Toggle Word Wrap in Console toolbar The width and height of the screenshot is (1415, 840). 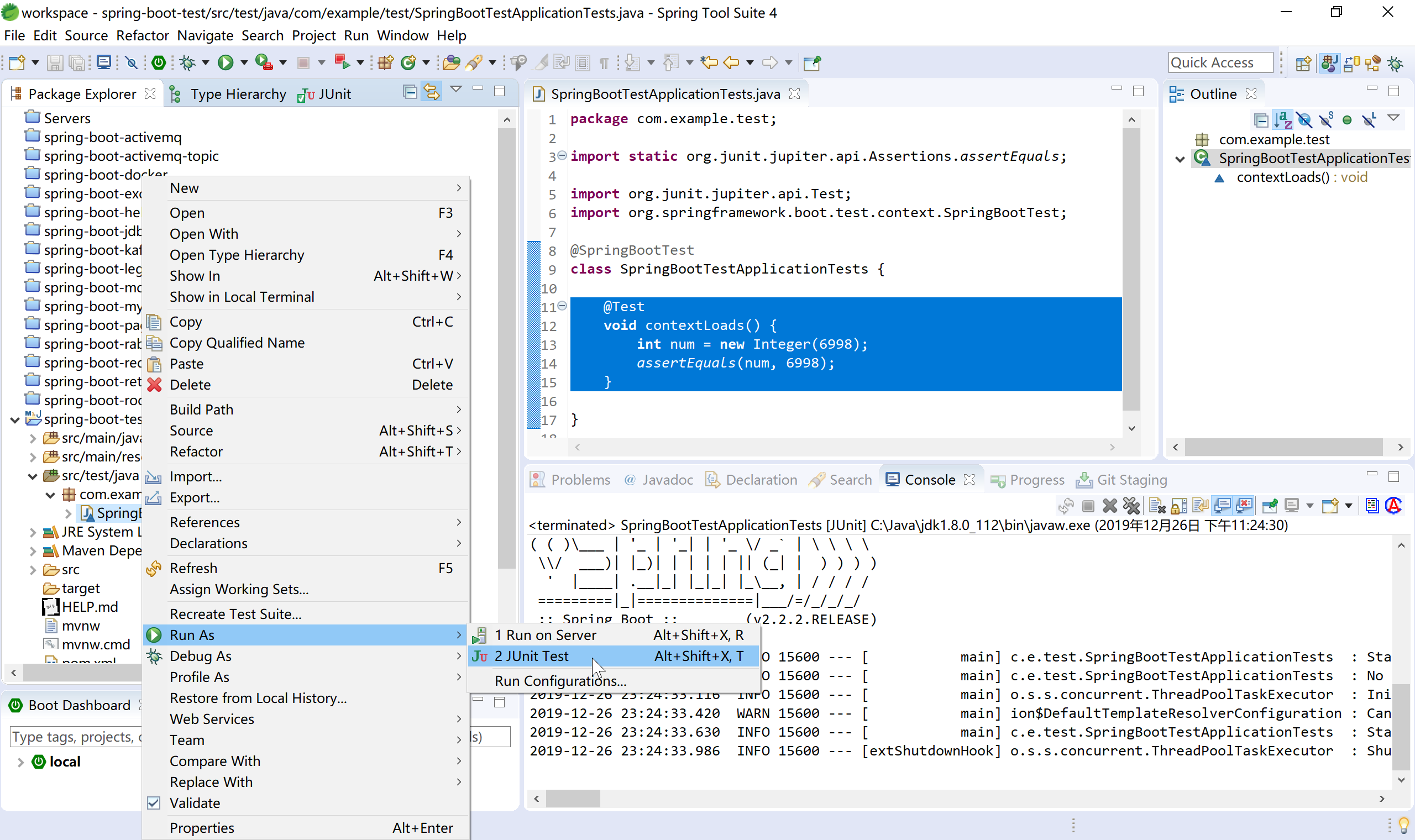tap(1200, 506)
